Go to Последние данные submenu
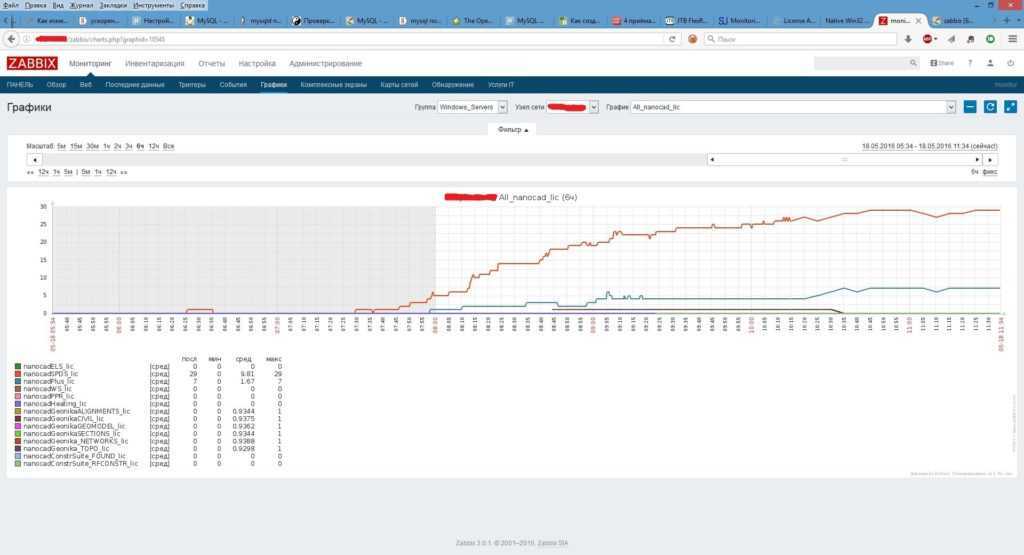Image resolution: width=1024 pixels, height=555 pixels. click(135, 85)
